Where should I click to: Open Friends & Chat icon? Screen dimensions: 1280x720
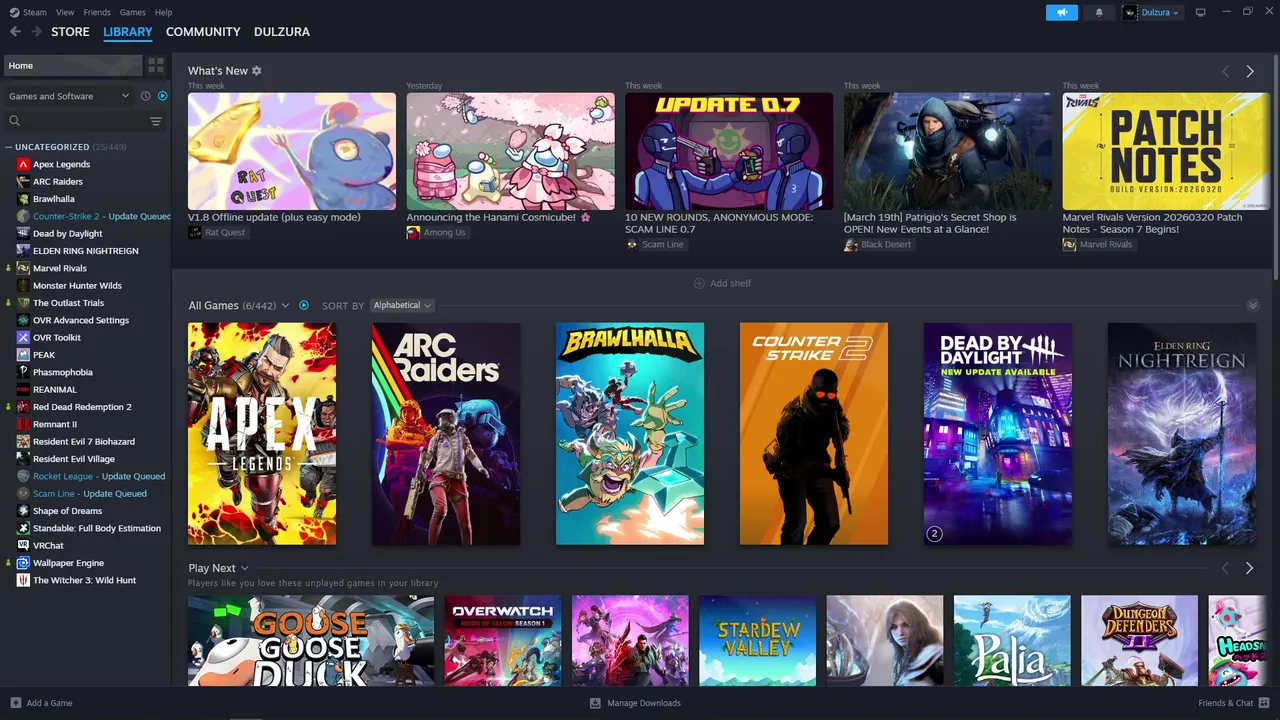(1264, 703)
